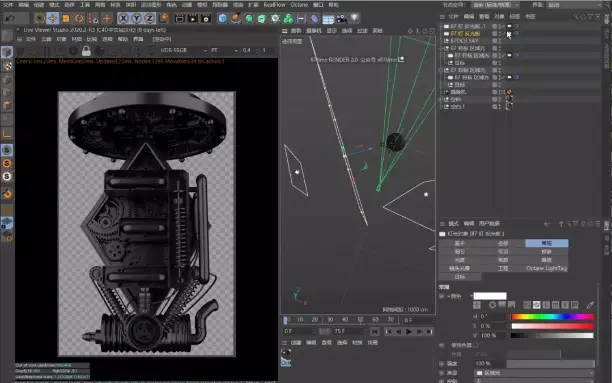This screenshot has height=383, width=612.
Task: Click the Undo arrow in top toolbar
Action: (x=10, y=18)
